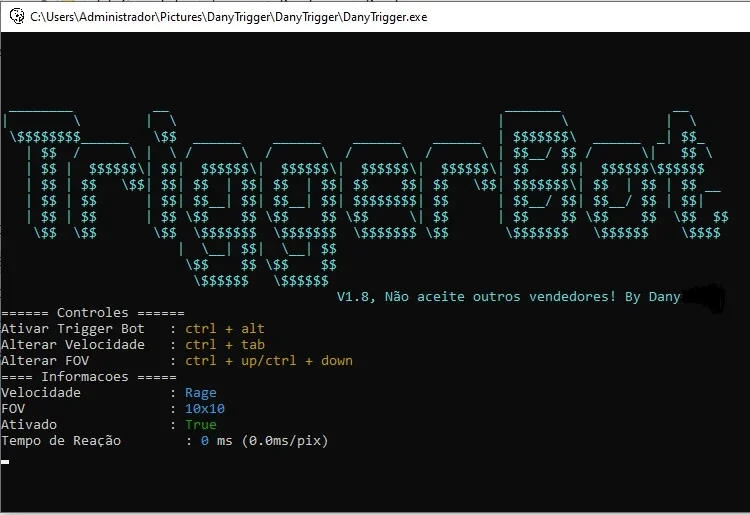Click the 'FOV' info label
Viewport: 750px width, 515px height.
13,409
